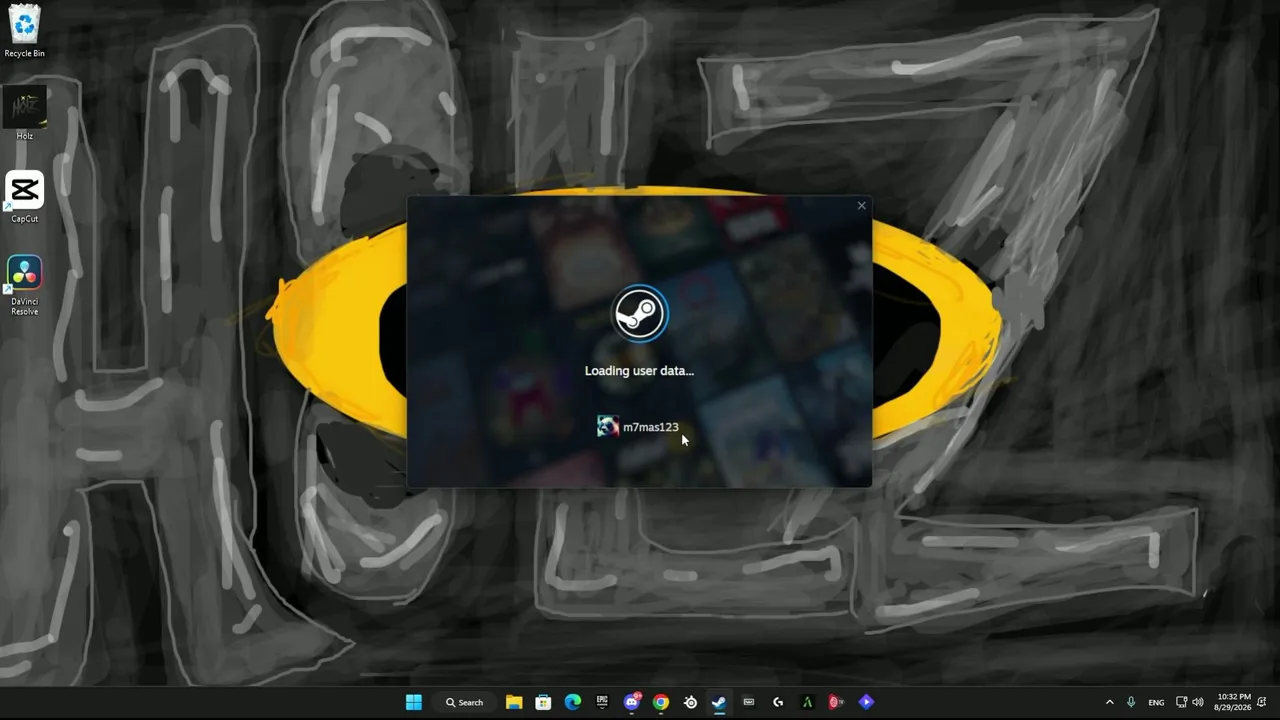Launch Microsoft Edge from the taskbar
1280x720 pixels.
pos(573,702)
